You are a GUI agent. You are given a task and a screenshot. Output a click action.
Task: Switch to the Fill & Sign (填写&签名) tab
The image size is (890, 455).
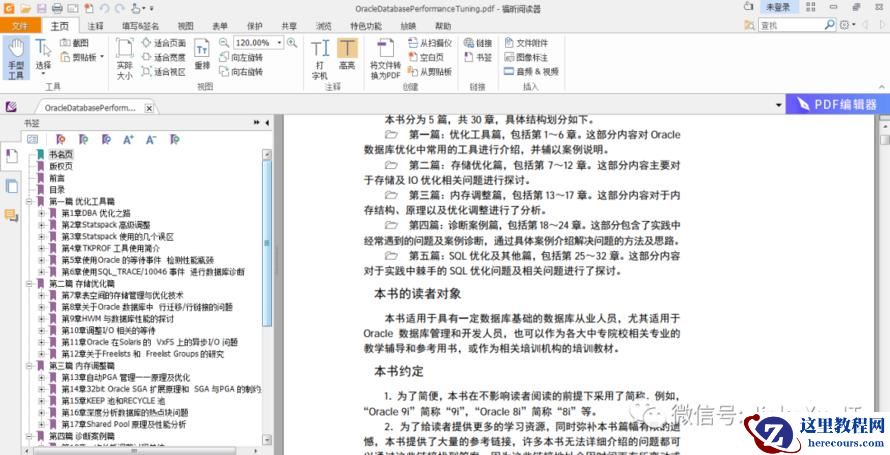tap(140, 26)
